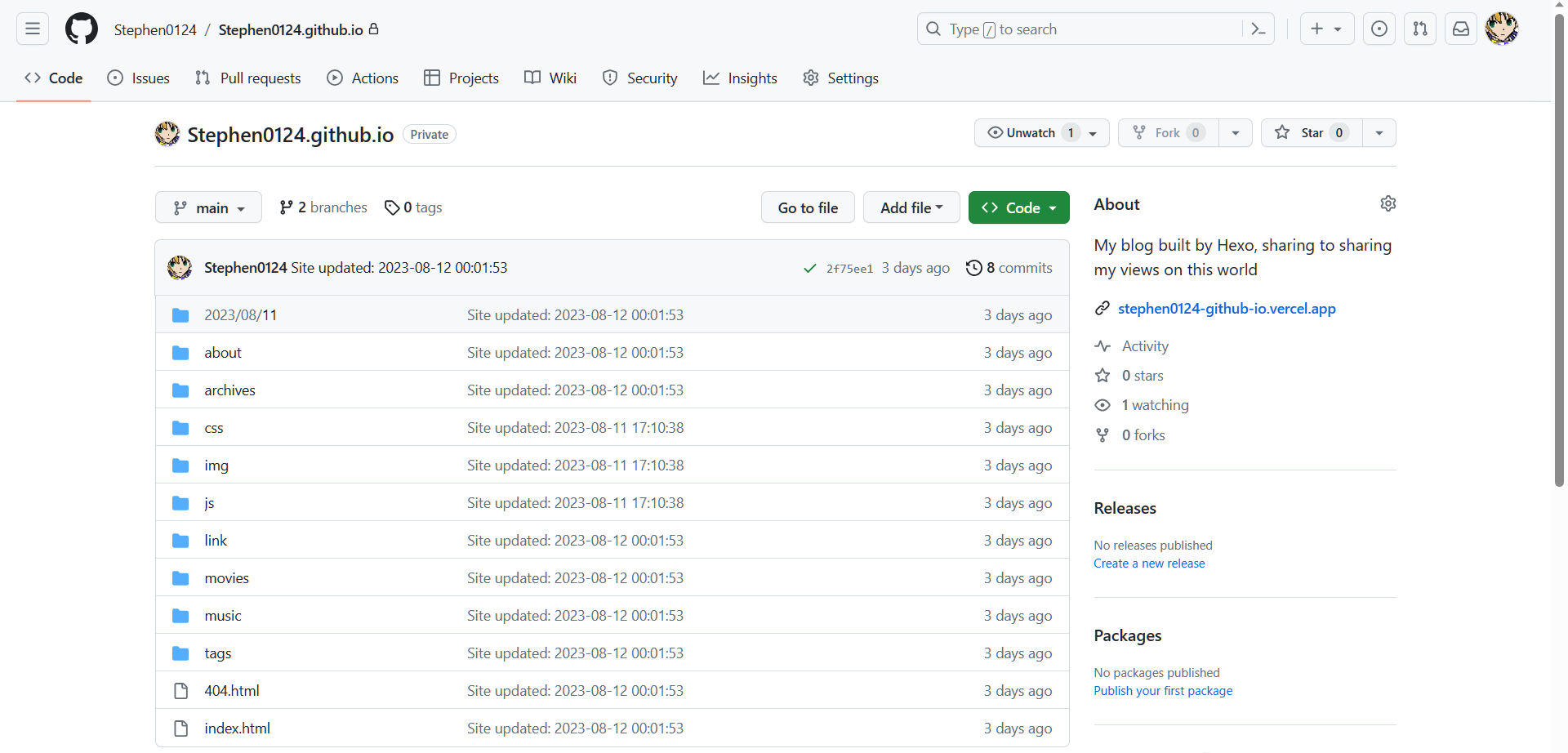Open the hamburger navigation menu
Viewport: 1568px width, 753px height.
[x=33, y=29]
